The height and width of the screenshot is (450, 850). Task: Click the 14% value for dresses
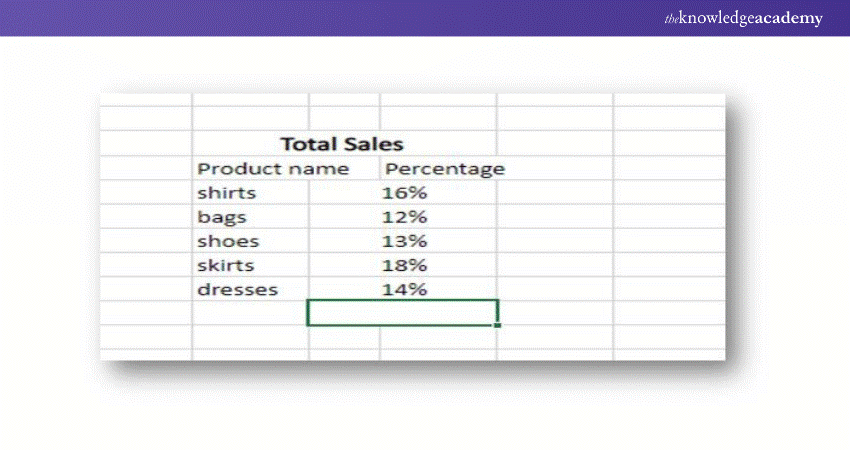405,289
